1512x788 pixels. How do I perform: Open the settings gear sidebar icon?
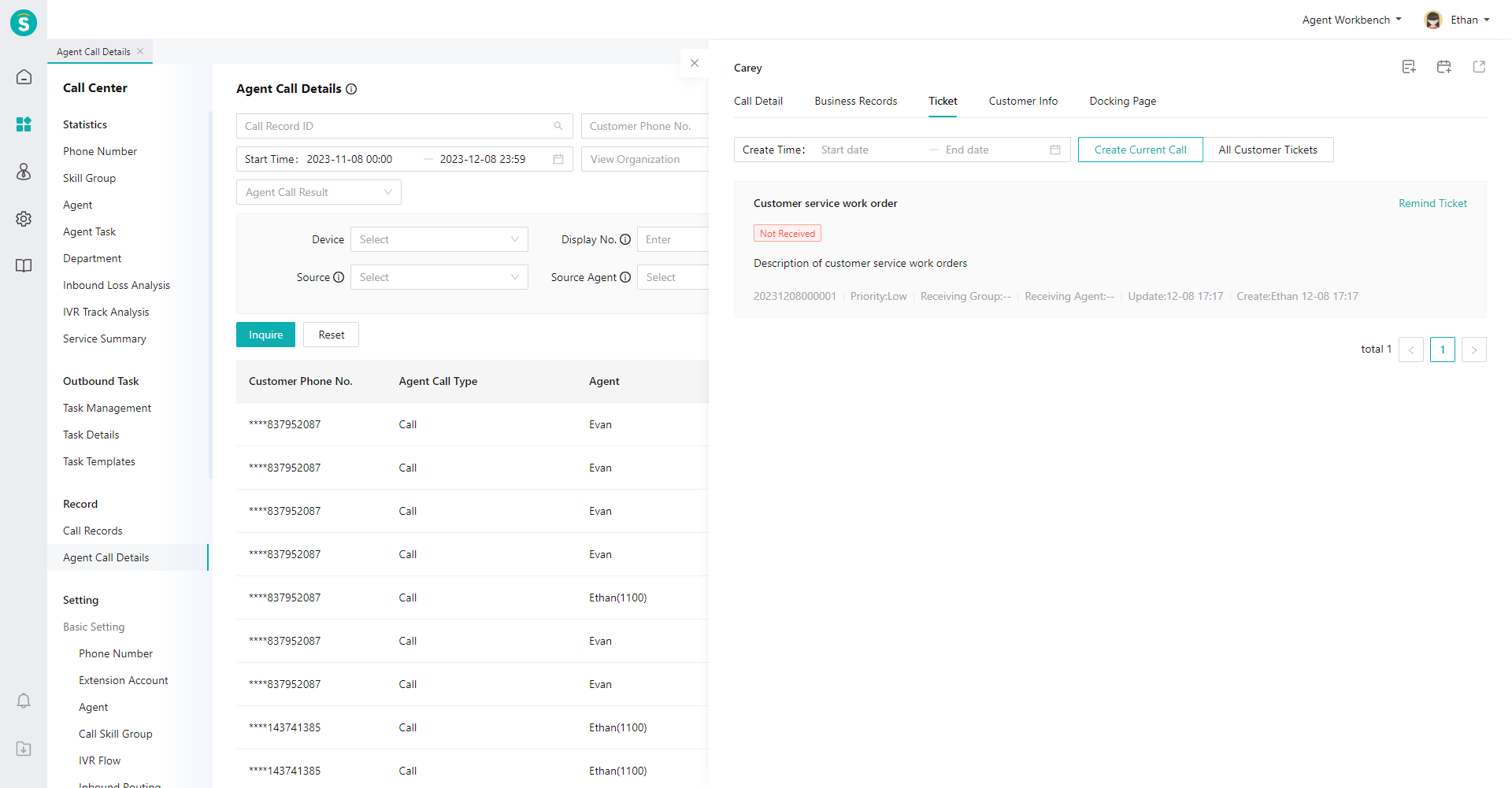click(24, 219)
